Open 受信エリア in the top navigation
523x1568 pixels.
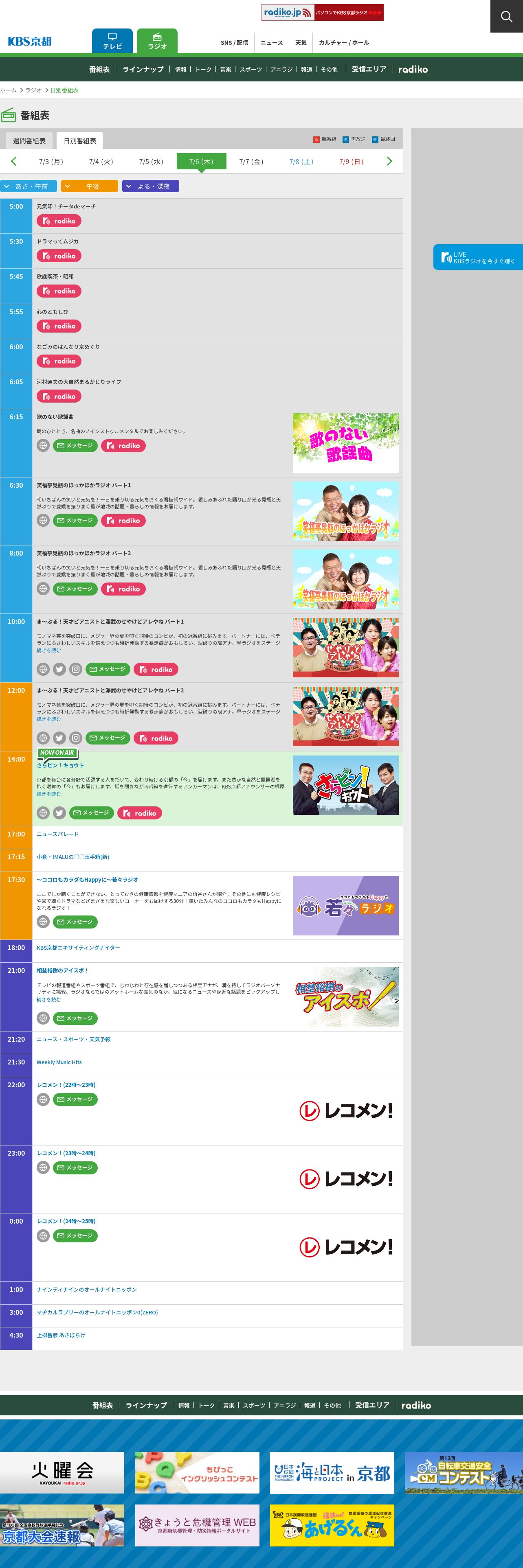(369, 69)
